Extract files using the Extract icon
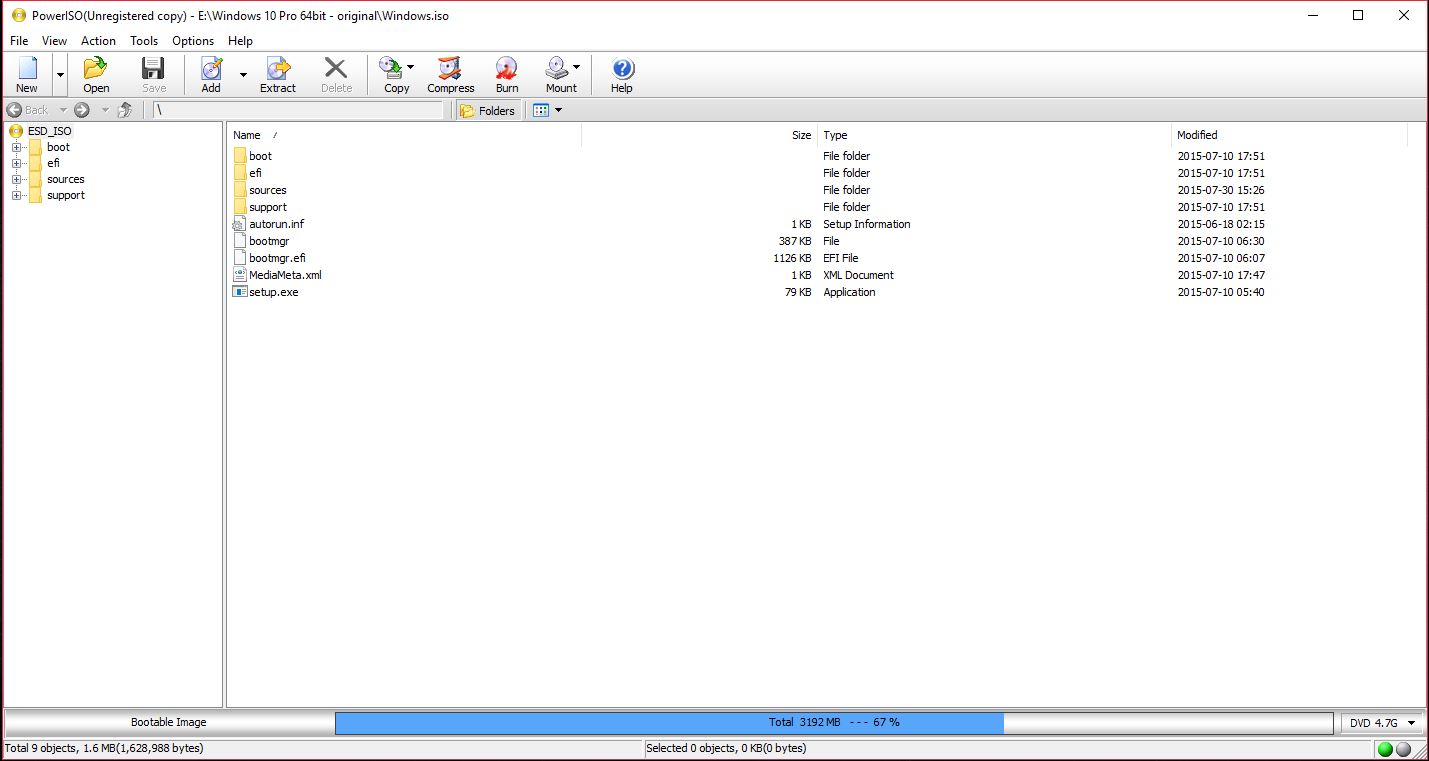 pos(278,74)
